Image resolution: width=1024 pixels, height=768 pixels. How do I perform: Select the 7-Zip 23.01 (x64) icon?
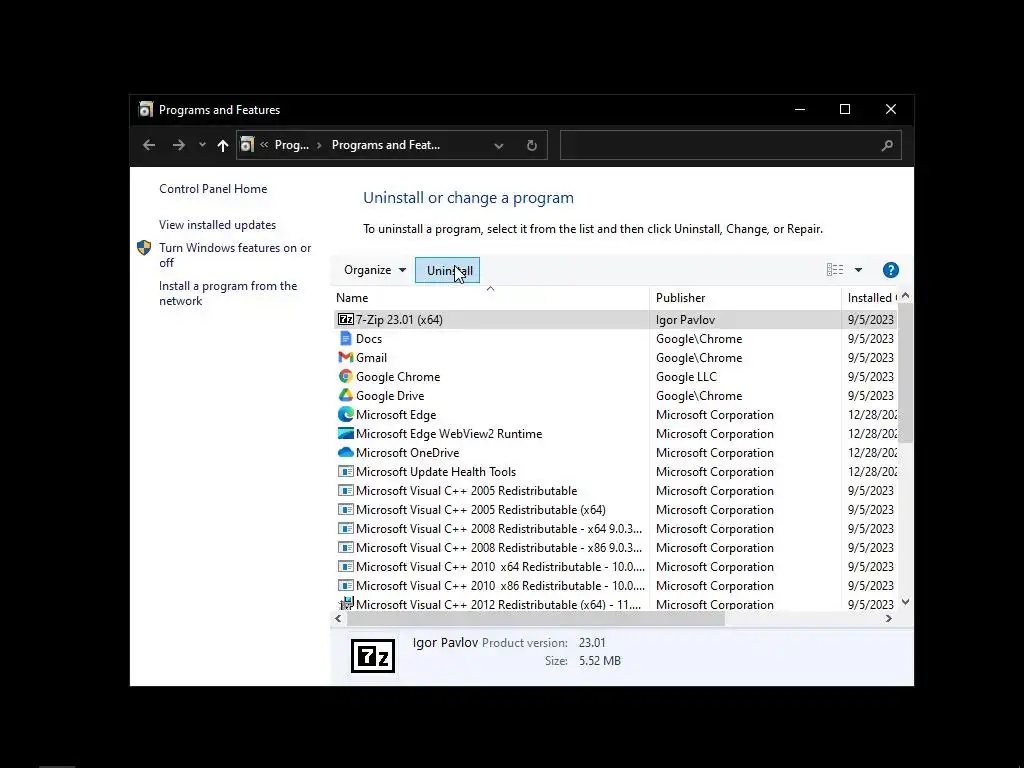pos(346,319)
